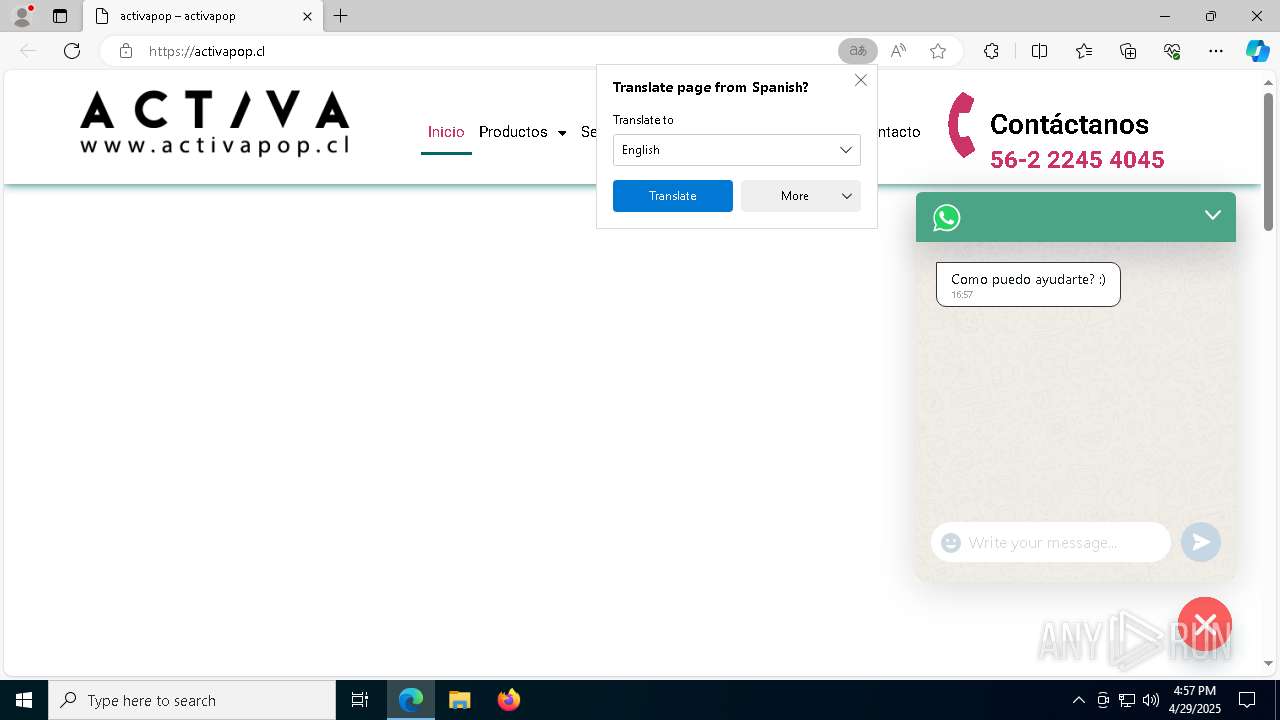This screenshot has height=720, width=1280.
Task: Open the Translate to English dropdown
Action: click(x=737, y=150)
